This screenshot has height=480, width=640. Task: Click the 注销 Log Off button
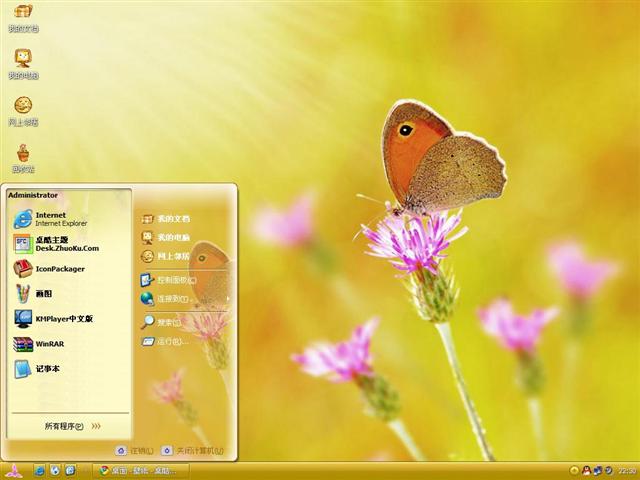tap(134, 451)
